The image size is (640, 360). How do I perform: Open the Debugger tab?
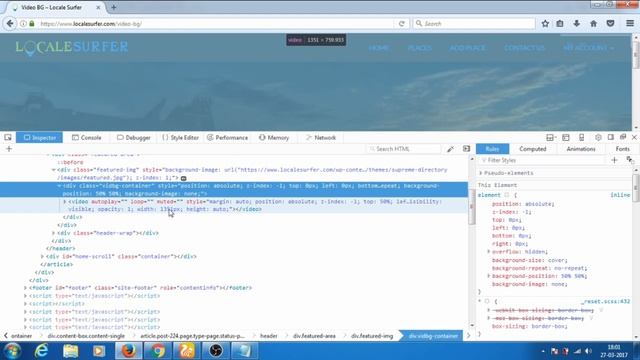click(134, 138)
